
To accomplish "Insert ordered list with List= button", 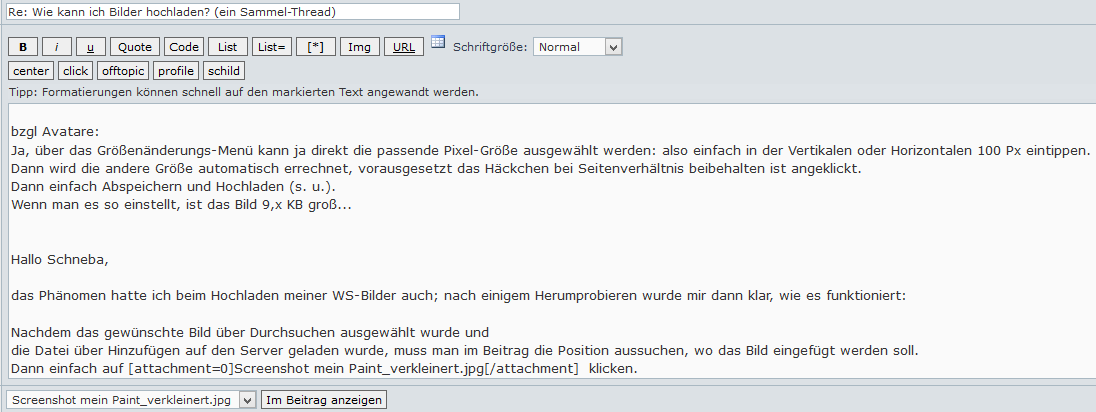I will pyautogui.click(x=270, y=47).
